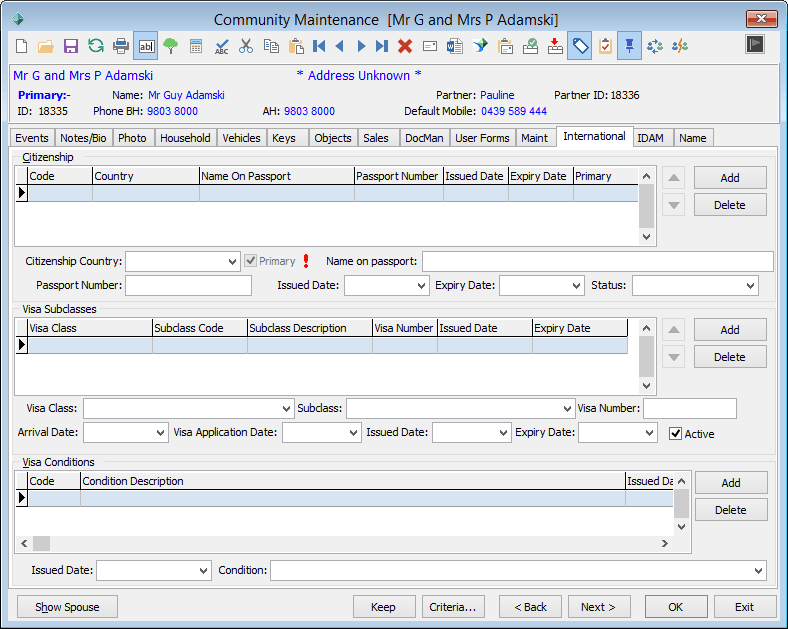The image size is (788, 629).
Task: Open citizenship Issued Date dropdown
Action: point(421,285)
